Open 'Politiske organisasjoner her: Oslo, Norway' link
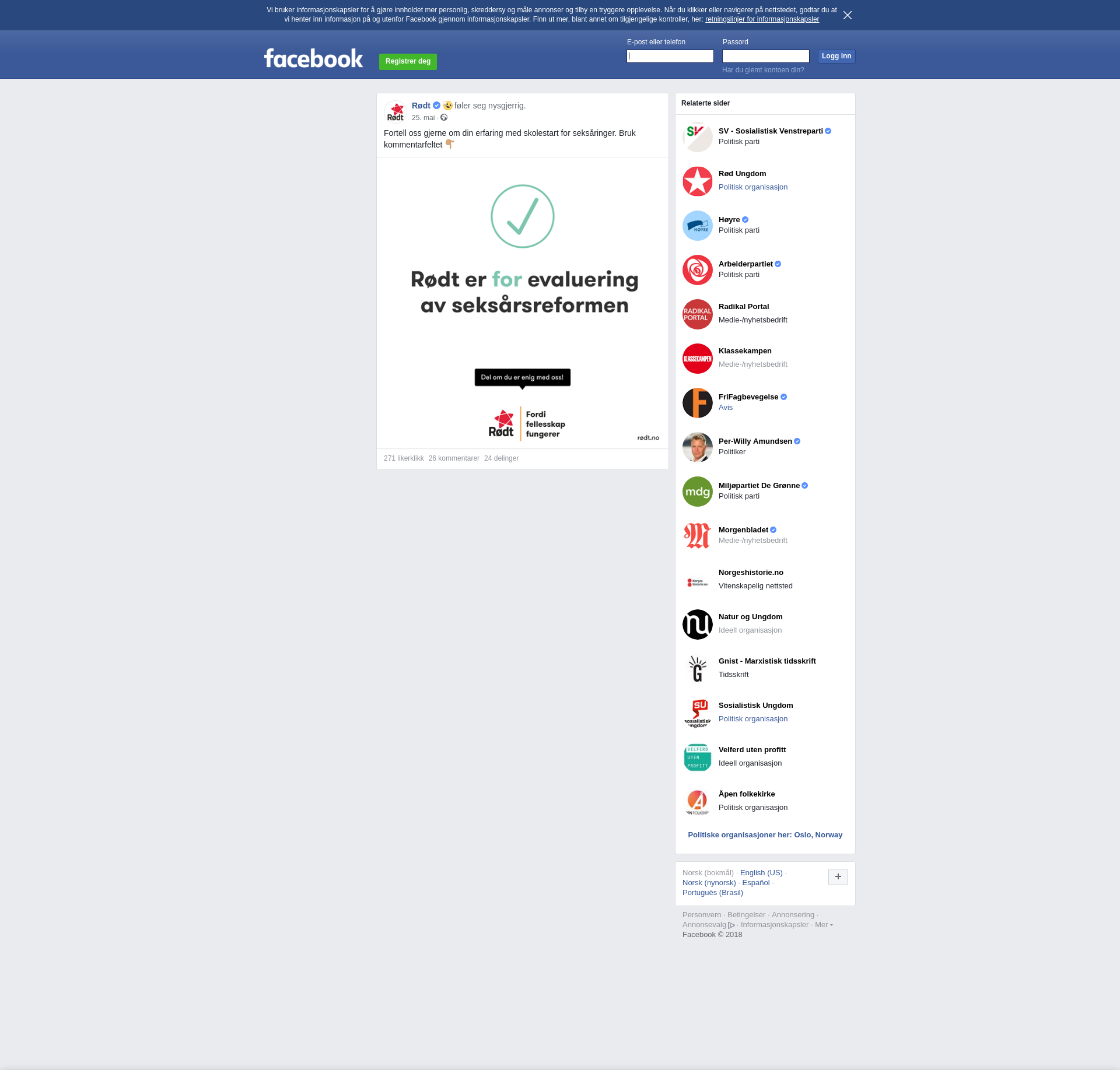The height and width of the screenshot is (1070, 1120). point(765,835)
